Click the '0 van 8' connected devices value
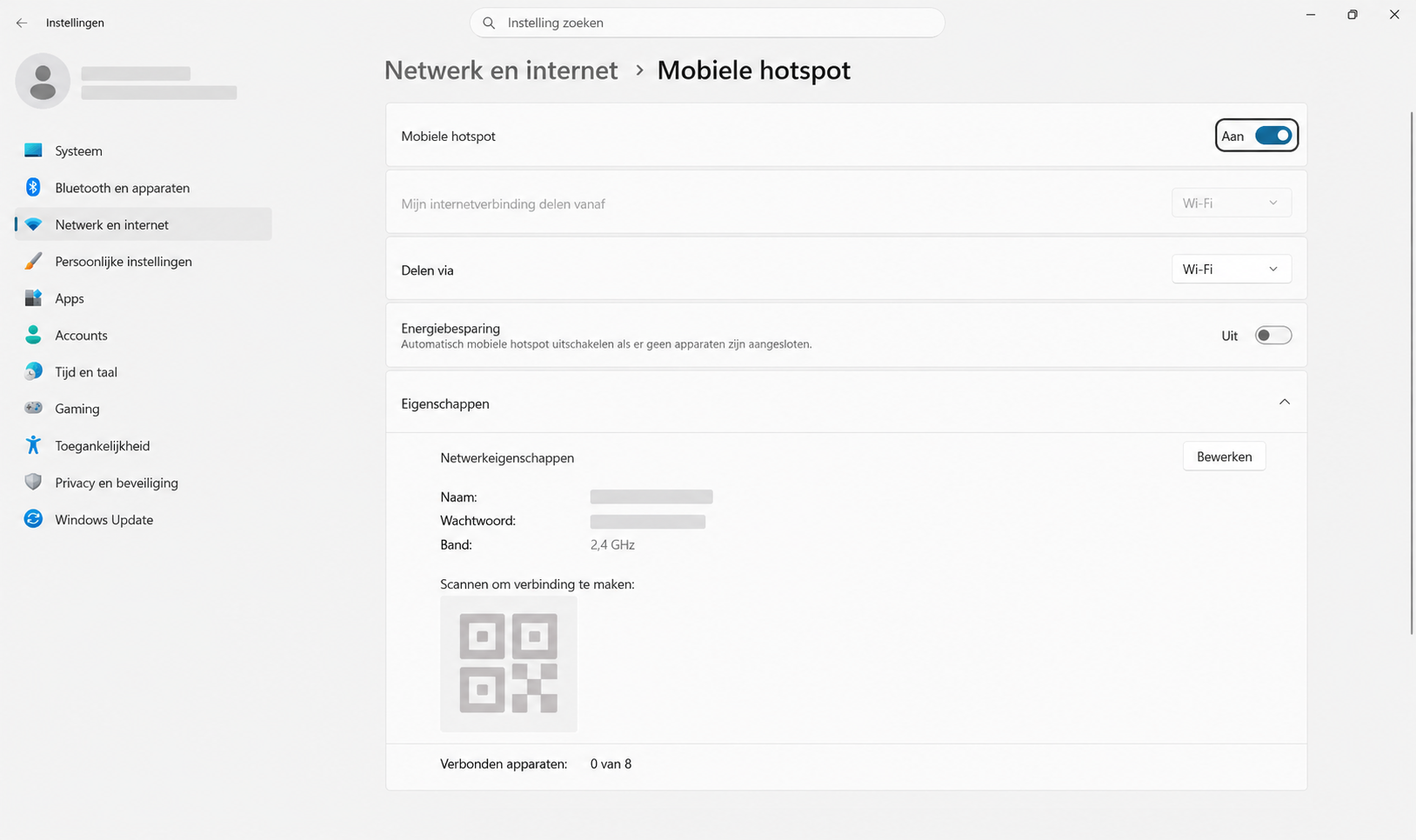The image size is (1416, 840). coord(611,764)
